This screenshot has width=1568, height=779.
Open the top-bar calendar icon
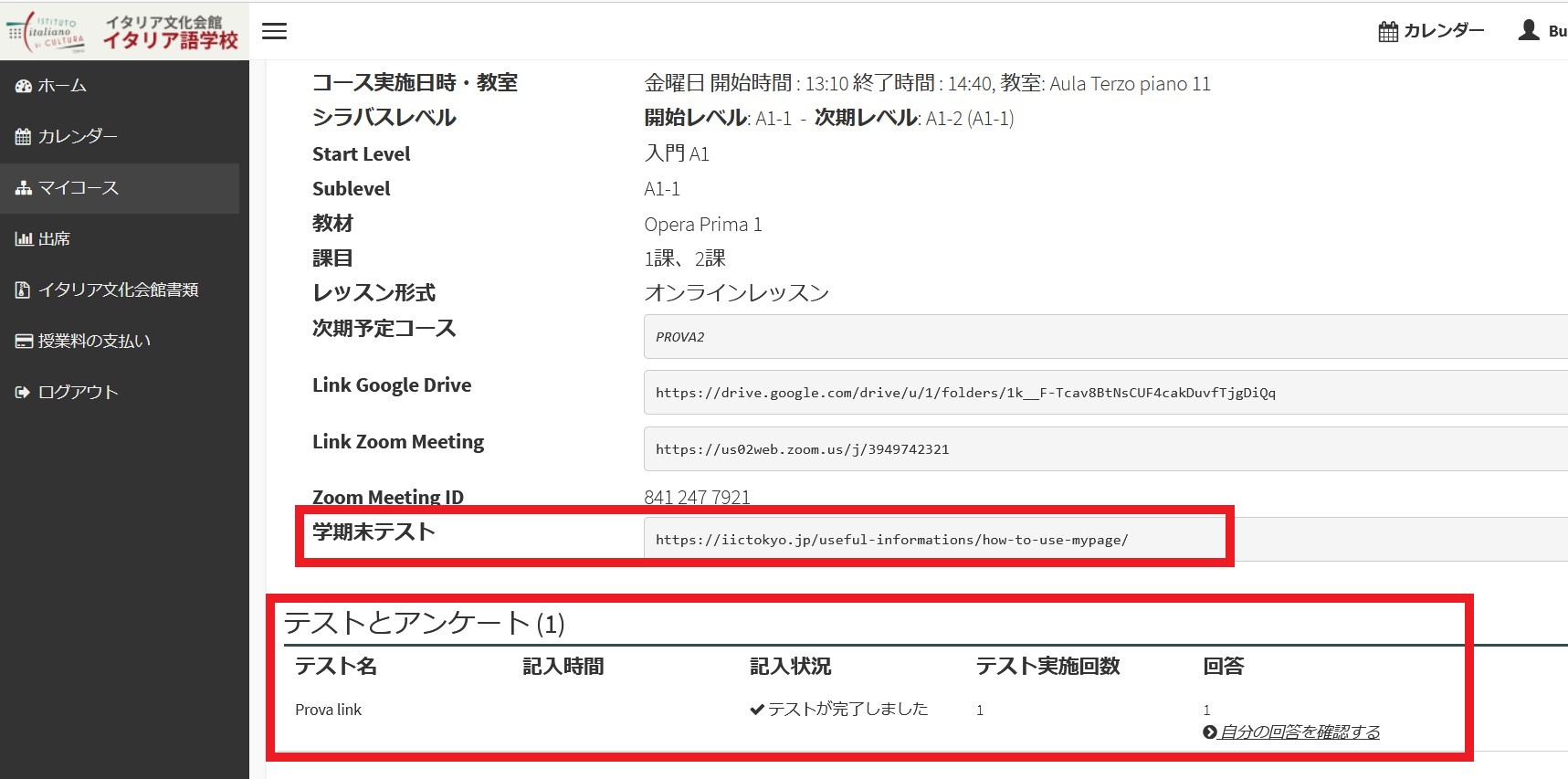pos(1388,32)
